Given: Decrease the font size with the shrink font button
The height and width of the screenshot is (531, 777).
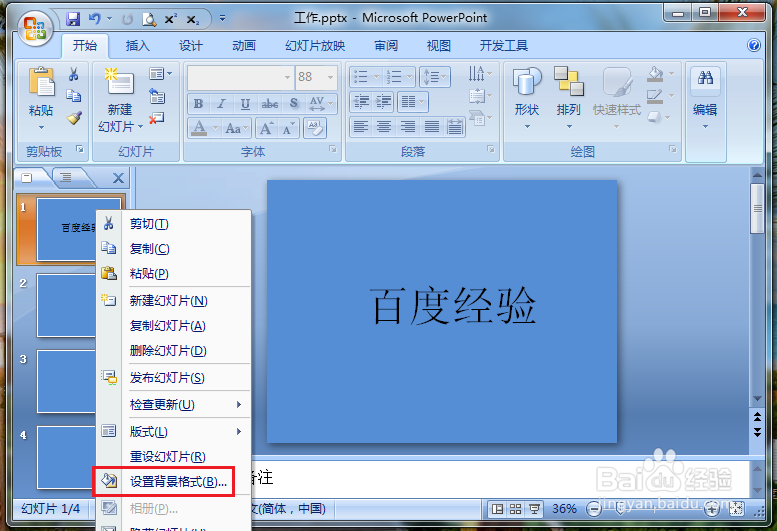Looking at the screenshot, I should [x=288, y=129].
